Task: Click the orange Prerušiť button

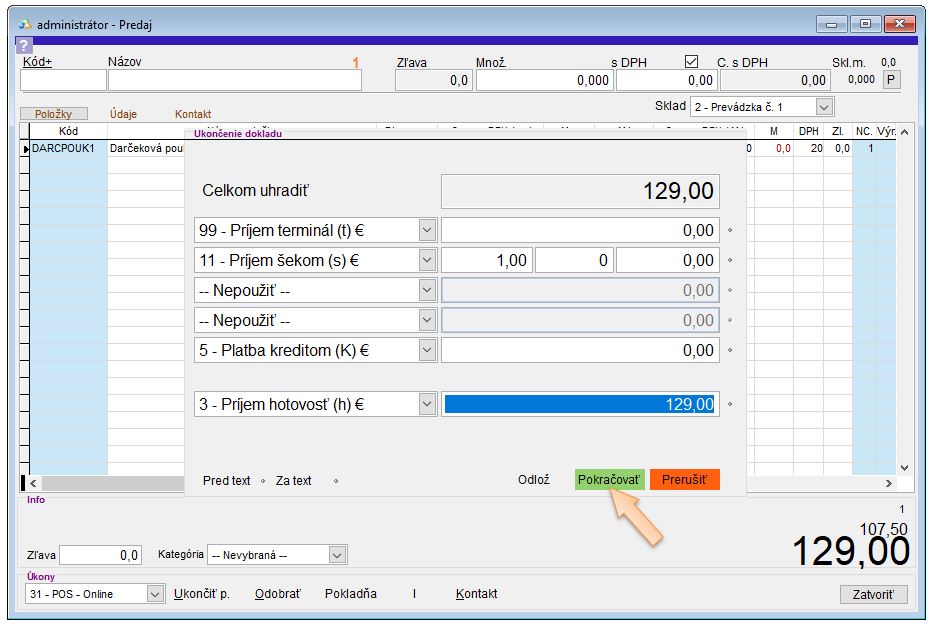Action: tap(684, 480)
